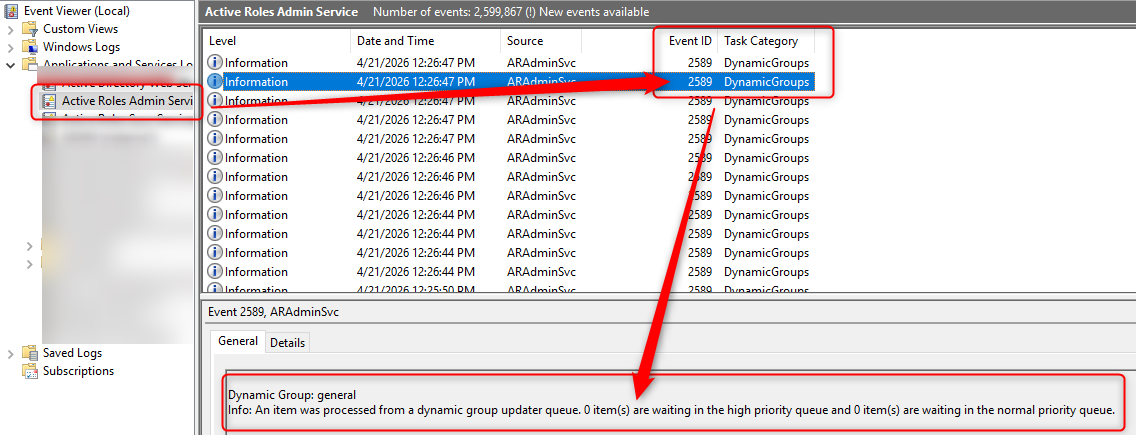This screenshot has width=1136, height=435.
Task: Switch to the Details tab
Action: [x=287, y=343]
